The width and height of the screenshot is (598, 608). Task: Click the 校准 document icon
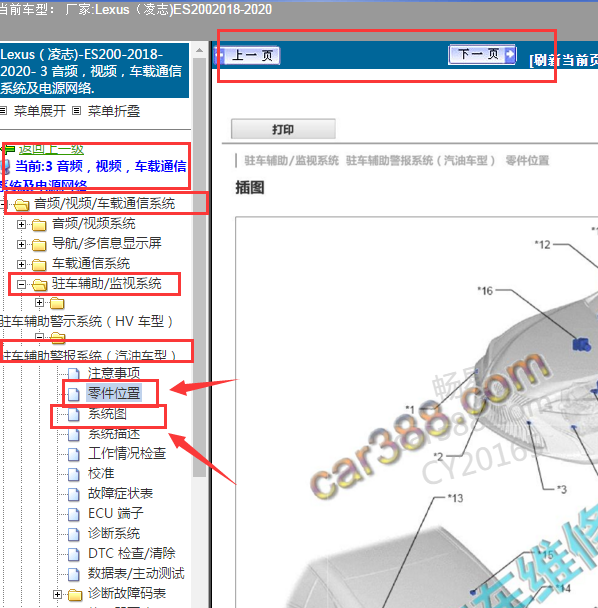pos(74,474)
